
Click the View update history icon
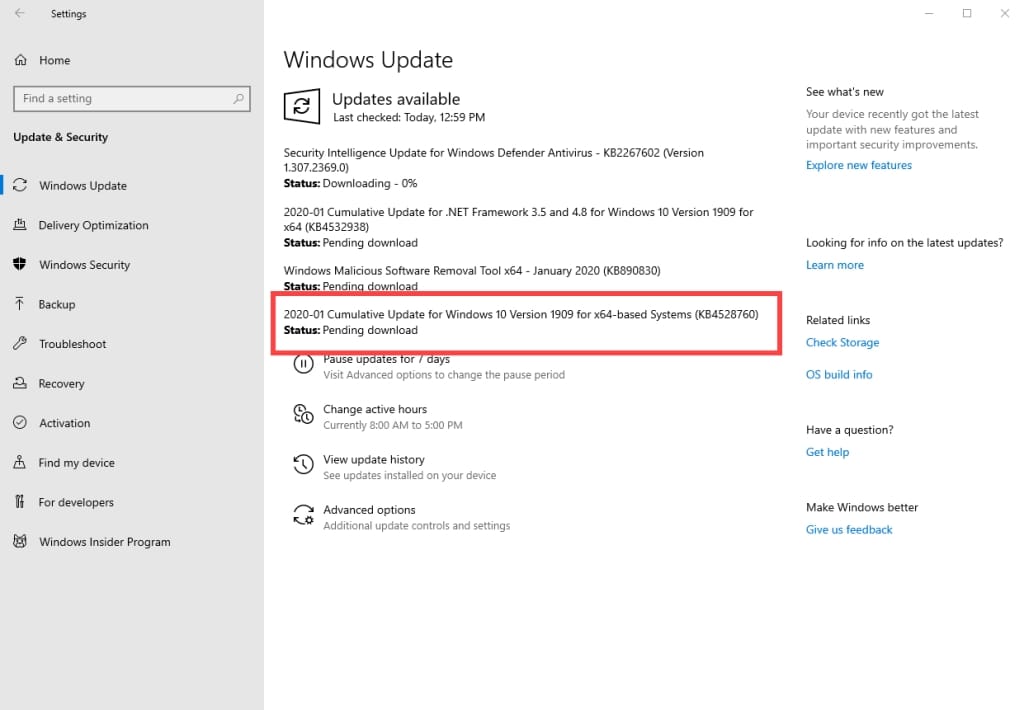click(x=303, y=464)
